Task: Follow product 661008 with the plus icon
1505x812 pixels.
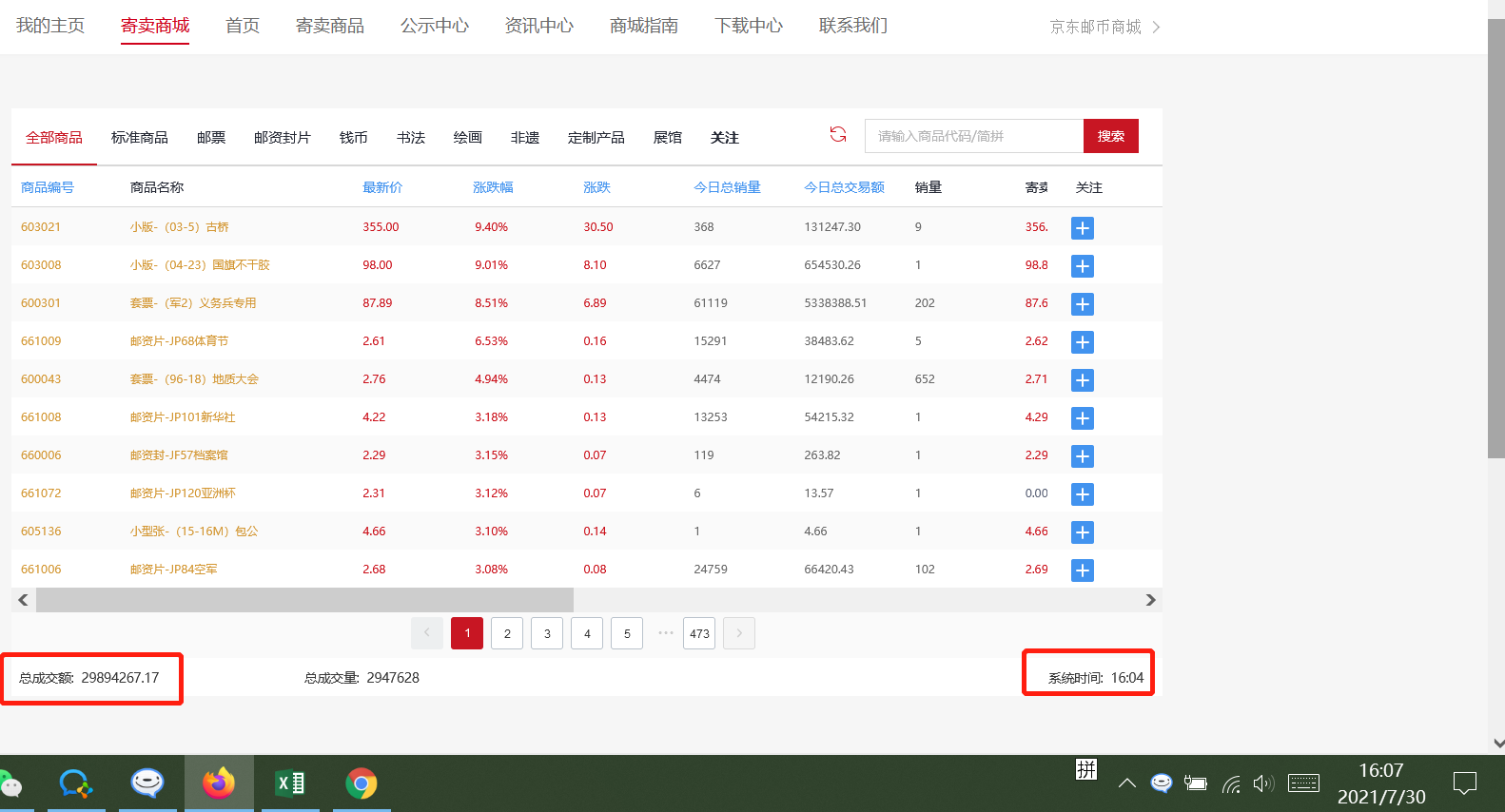Action: click(1083, 418)
